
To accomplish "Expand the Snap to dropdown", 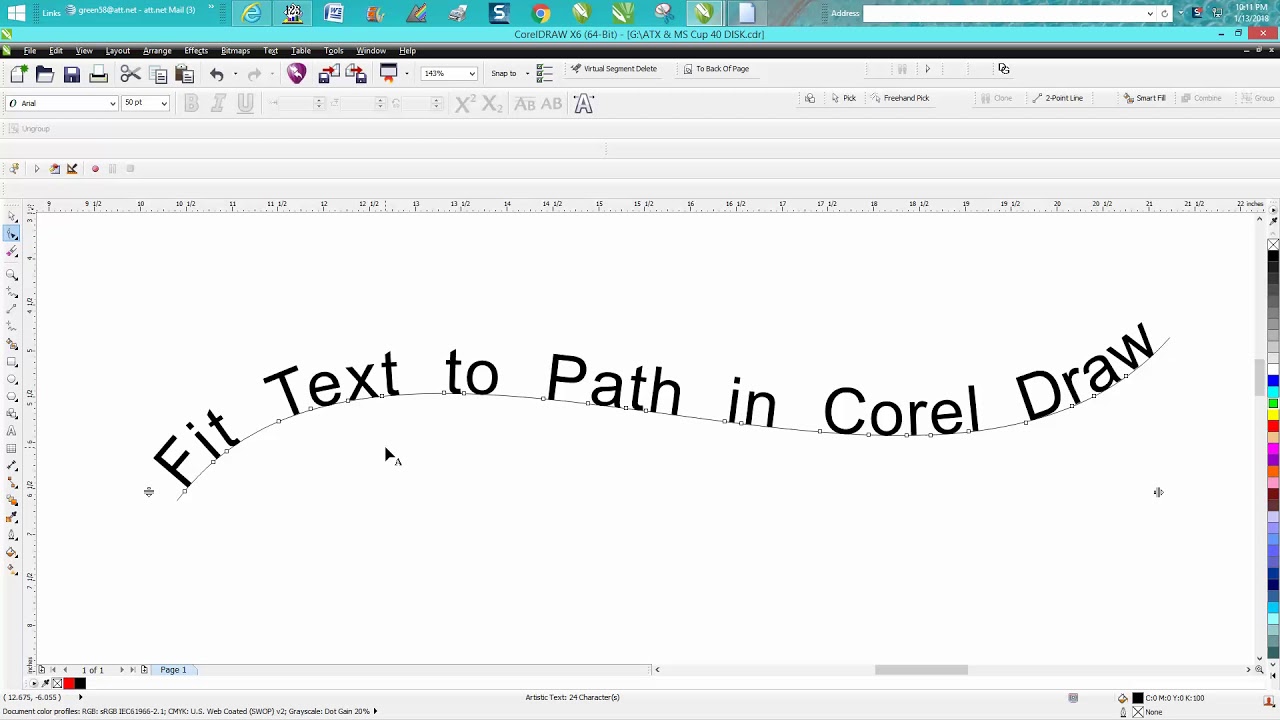I will 527,73.
